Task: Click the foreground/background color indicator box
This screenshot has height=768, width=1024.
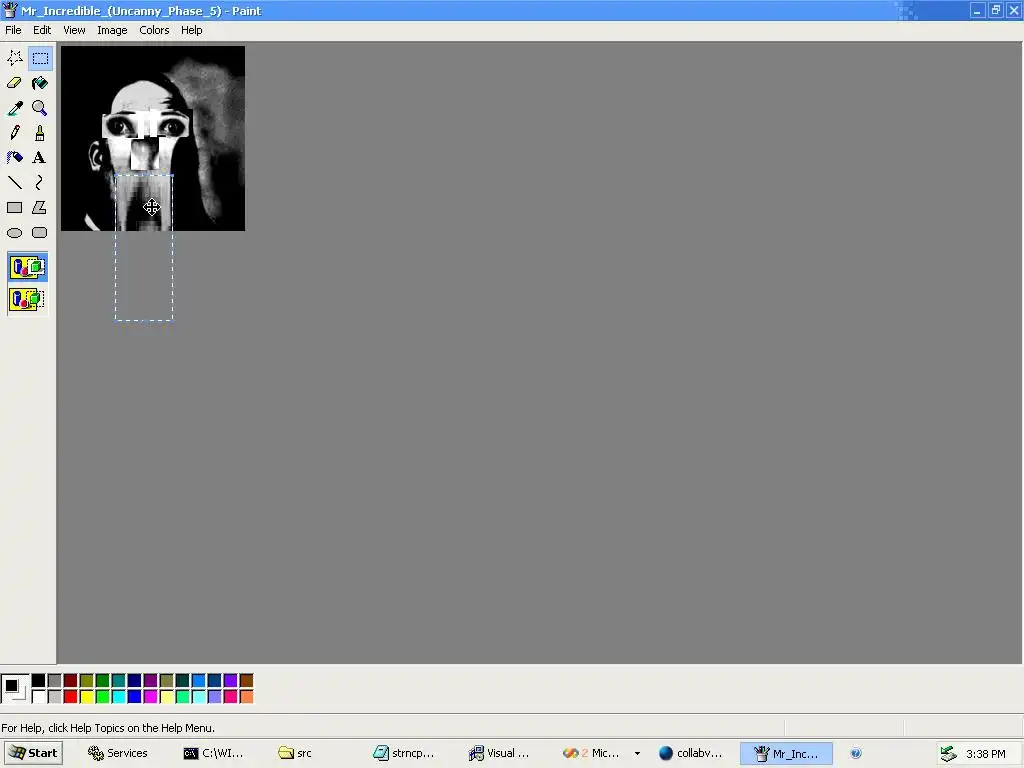Action: 14,689
